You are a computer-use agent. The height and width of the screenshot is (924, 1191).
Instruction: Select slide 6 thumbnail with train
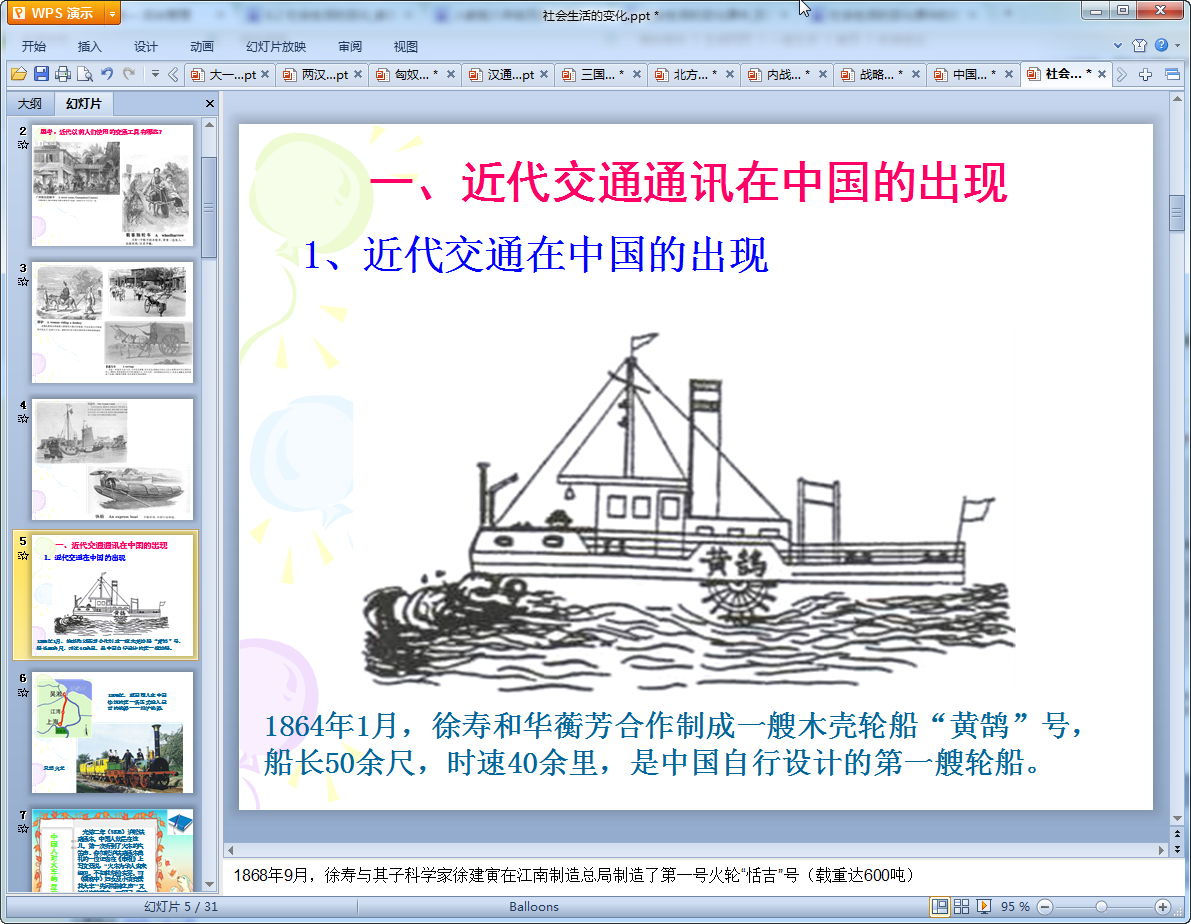tap(112, 733)
